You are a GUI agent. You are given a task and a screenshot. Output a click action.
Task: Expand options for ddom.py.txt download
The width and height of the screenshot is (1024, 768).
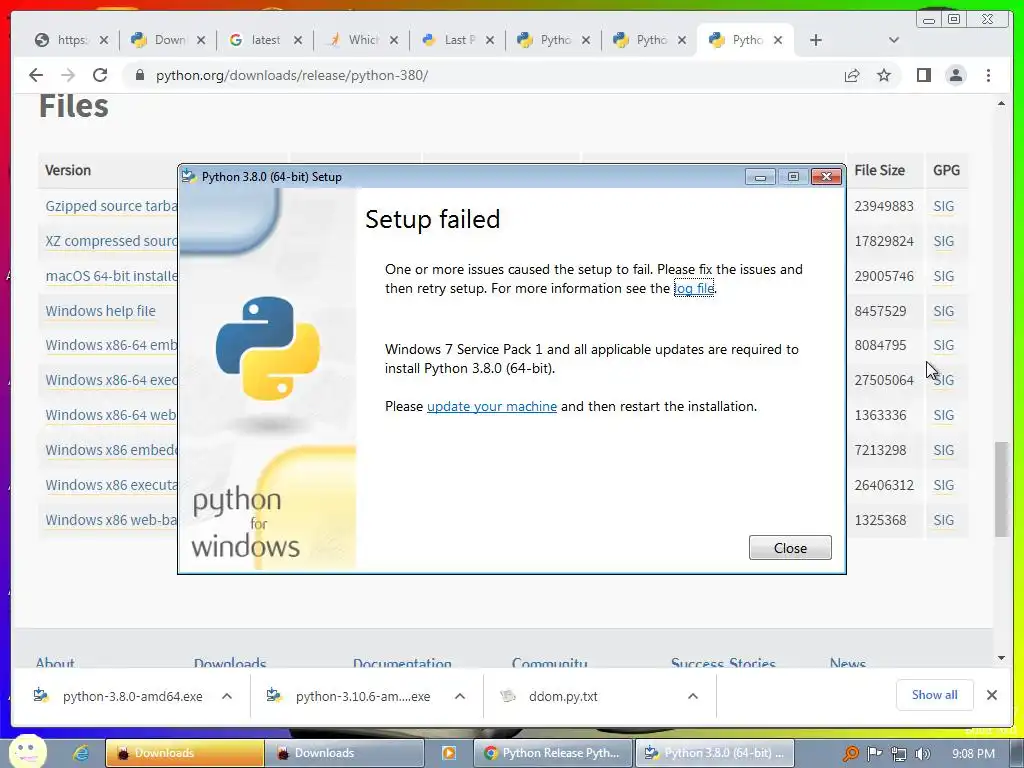click(693, 696)
